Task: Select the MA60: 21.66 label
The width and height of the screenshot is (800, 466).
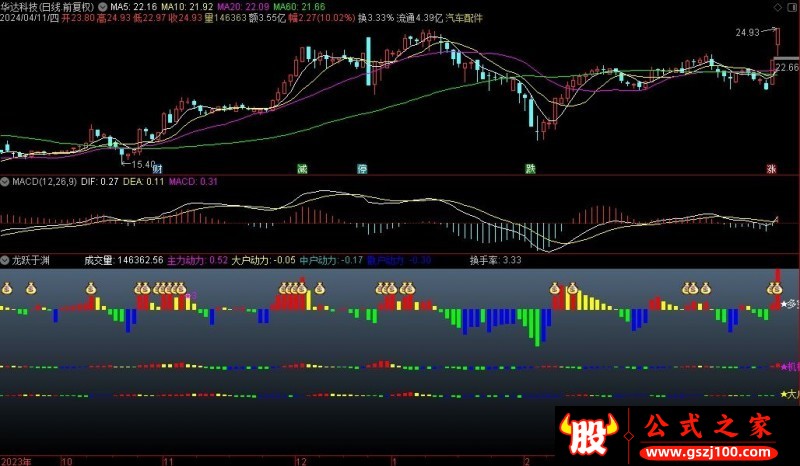Action: (x=299, y=7)
